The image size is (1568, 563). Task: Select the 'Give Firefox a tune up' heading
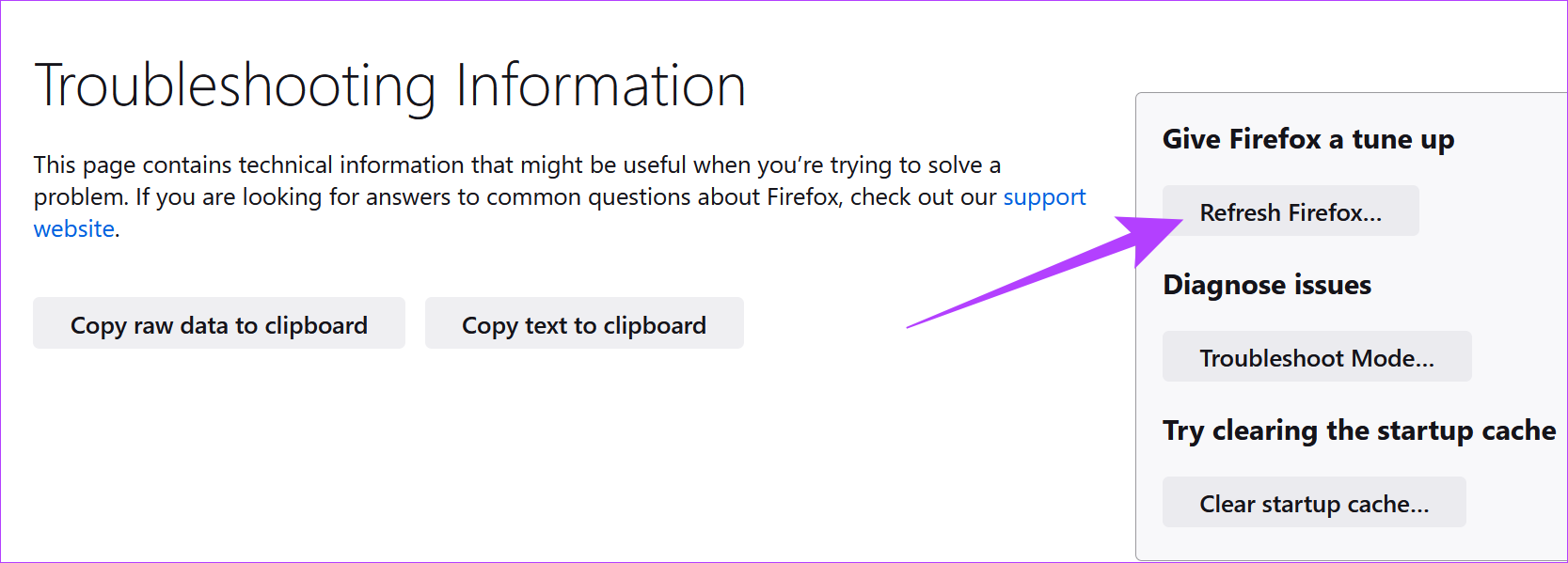pyautogui.click(x=1307, y=139)
